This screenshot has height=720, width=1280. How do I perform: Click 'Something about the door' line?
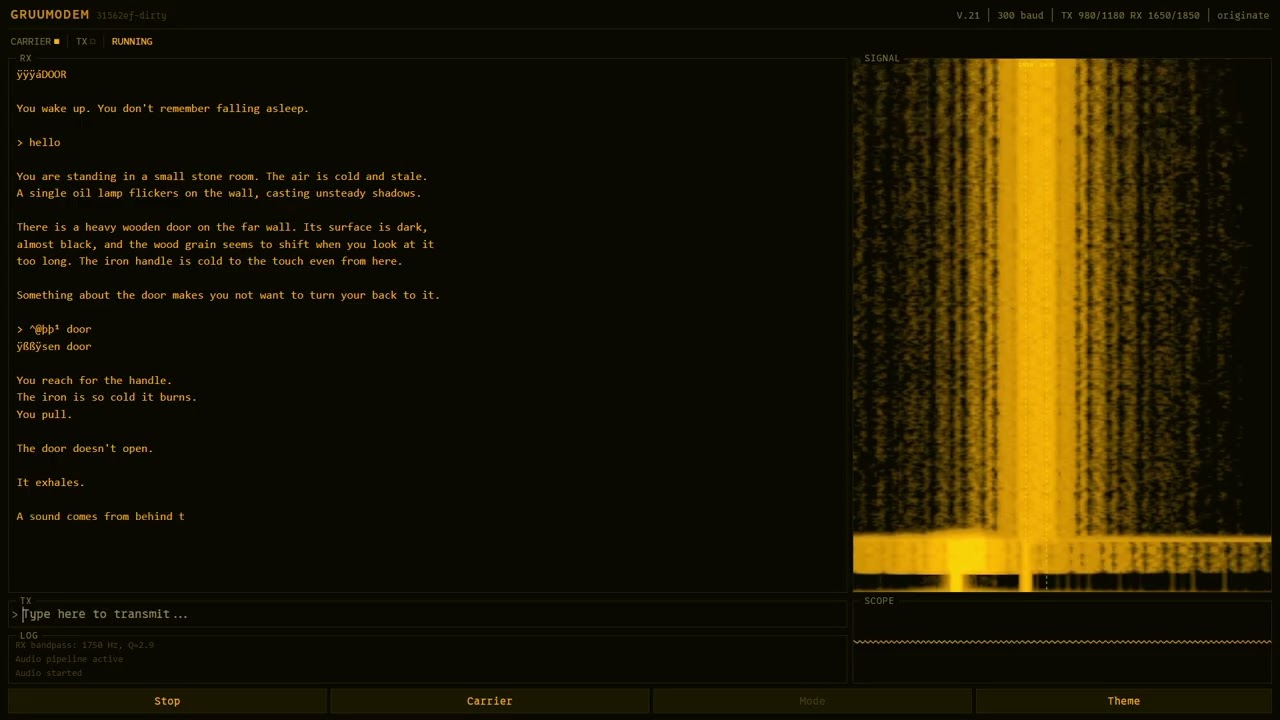[x=228, y=295]
